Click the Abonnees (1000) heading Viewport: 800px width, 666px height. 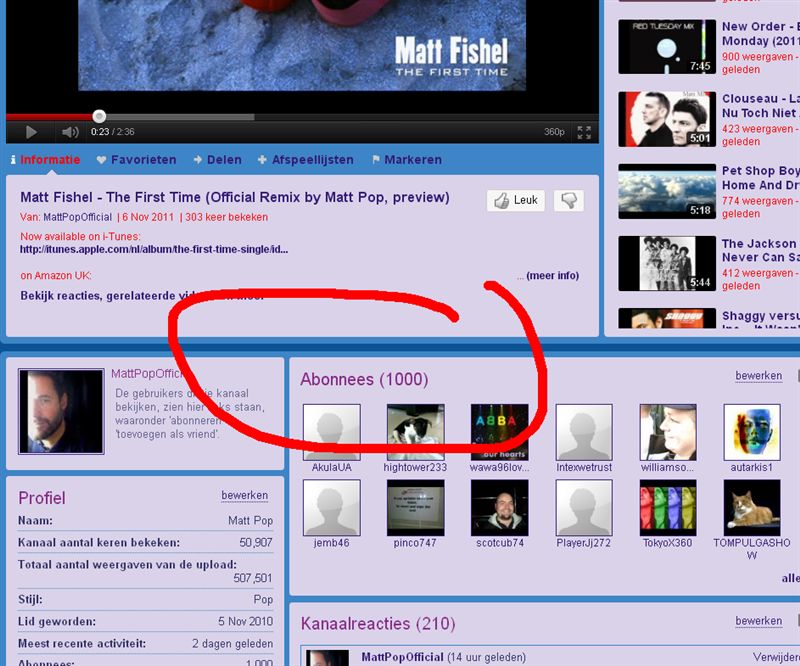point(364,379)
